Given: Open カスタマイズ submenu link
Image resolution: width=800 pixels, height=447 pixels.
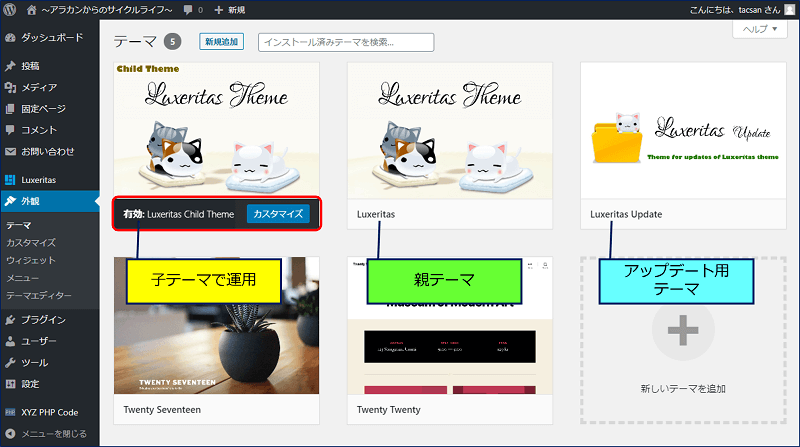Looking at the screenshot, I should [31, 243].
